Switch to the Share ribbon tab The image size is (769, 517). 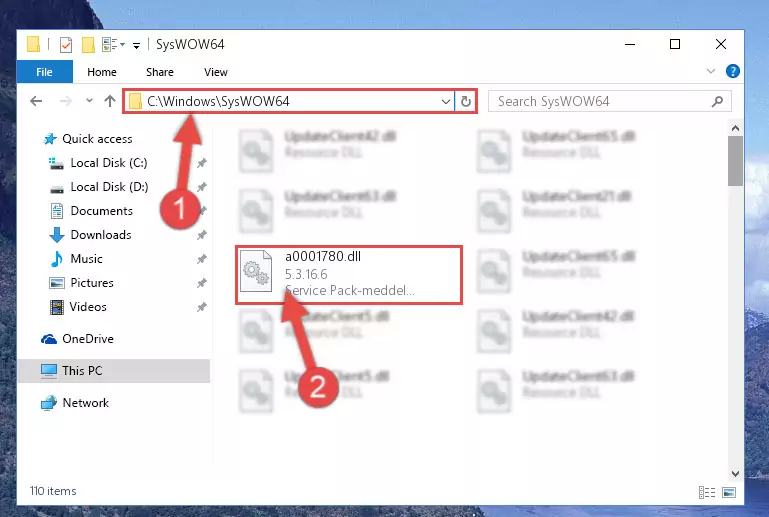point(159,72)
